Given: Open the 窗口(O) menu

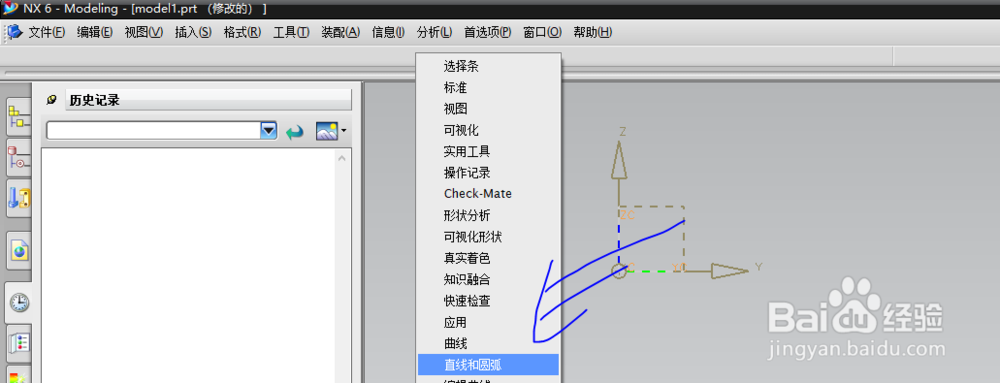Looking at the screenshot, I should point(543,32).
